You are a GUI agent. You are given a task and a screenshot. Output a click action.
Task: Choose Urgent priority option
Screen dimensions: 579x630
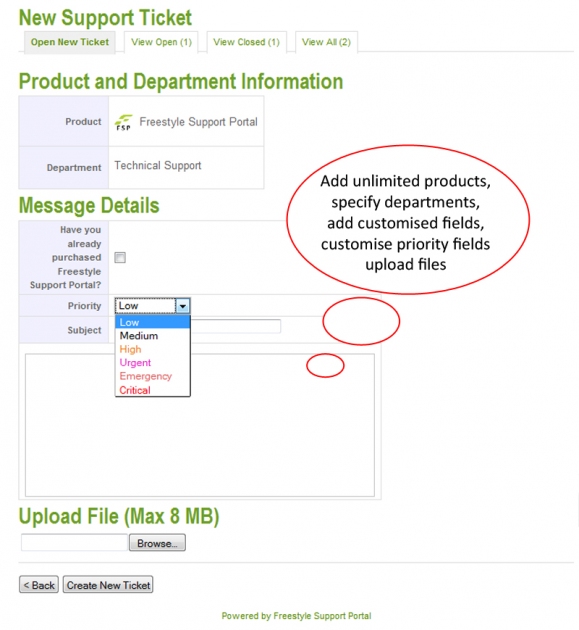[x=152, y=363]
